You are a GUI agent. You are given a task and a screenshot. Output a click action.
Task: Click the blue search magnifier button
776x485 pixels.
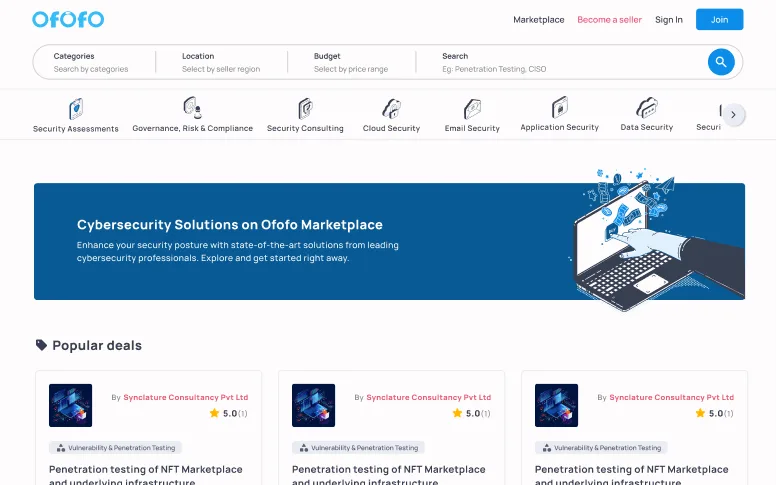click(x=721, y=62)
